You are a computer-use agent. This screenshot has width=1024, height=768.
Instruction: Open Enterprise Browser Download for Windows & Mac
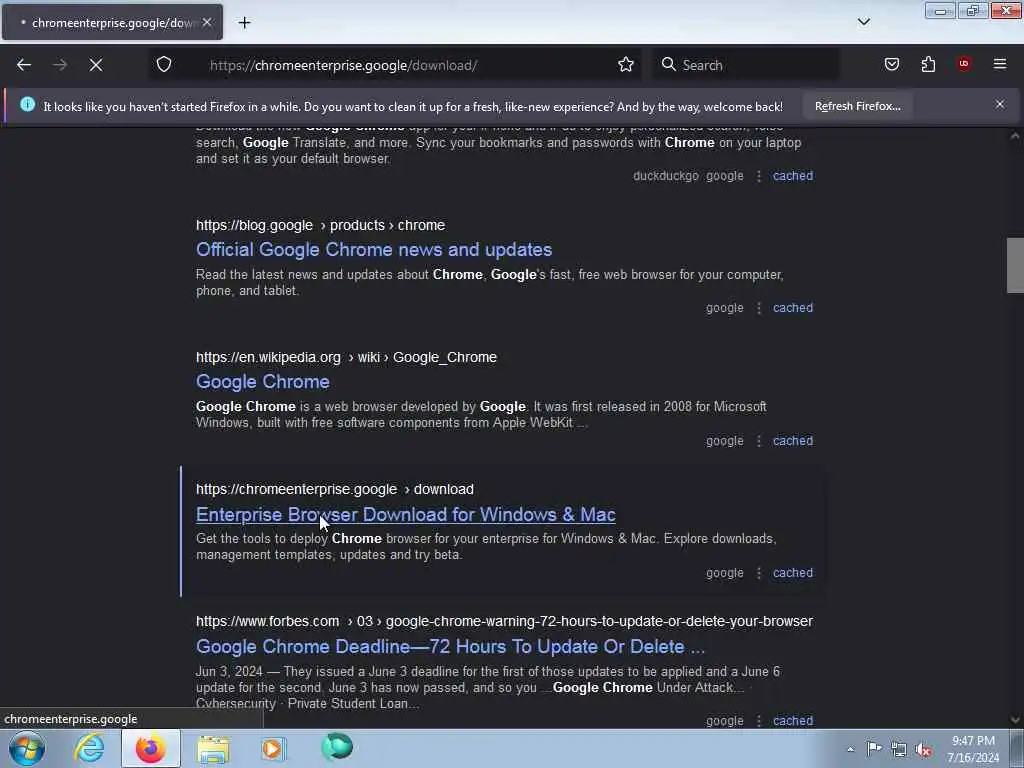[x=406, y=515]
